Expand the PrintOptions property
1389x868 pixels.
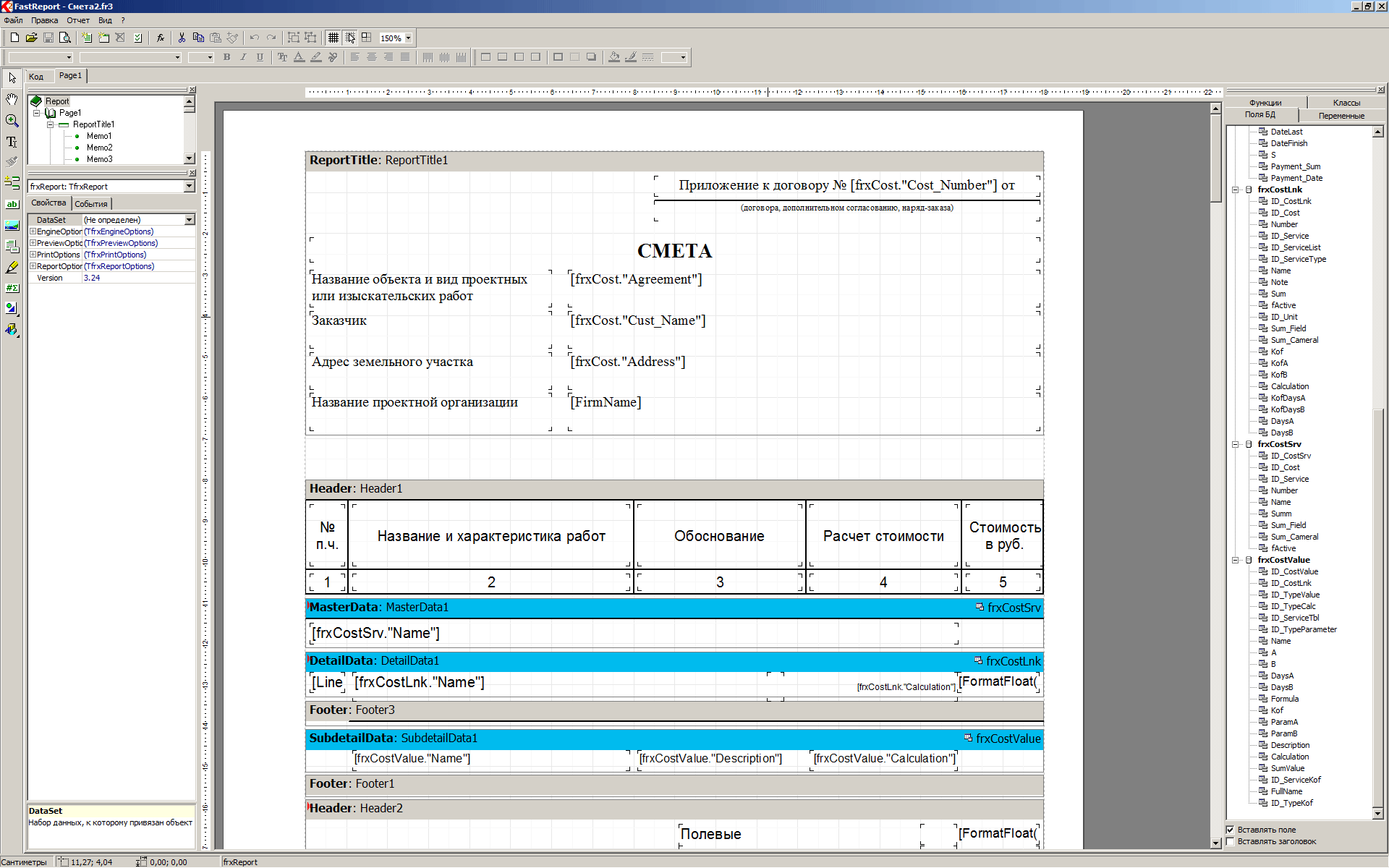pyautogui.click(x=33, y=255)
